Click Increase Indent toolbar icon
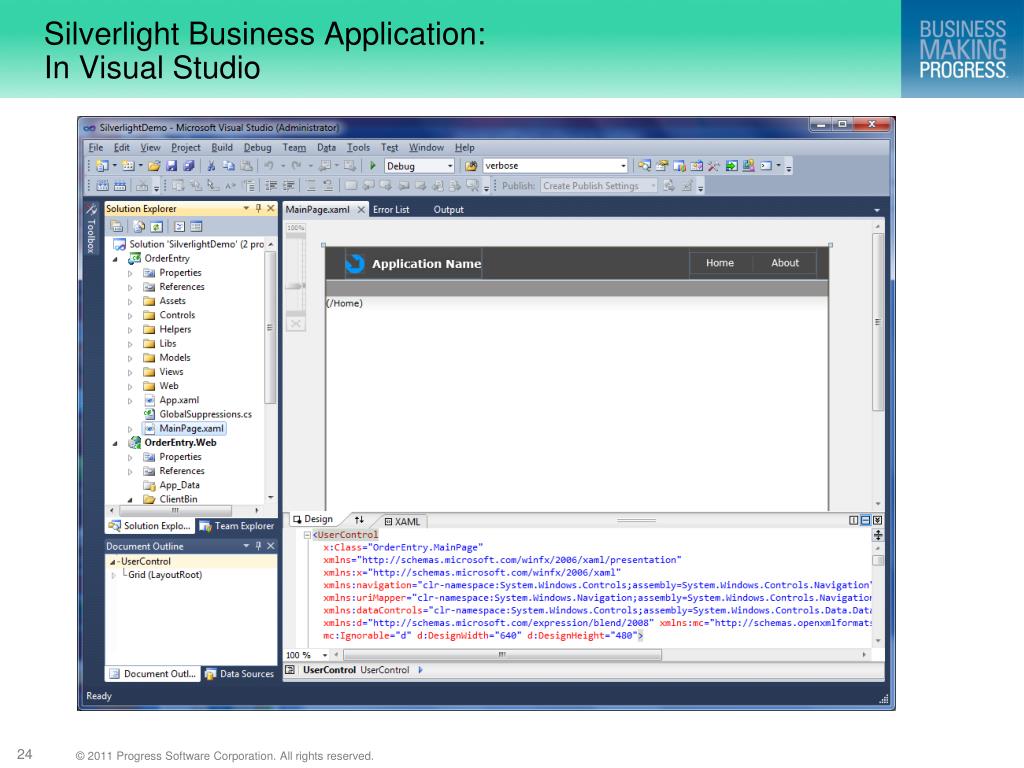 [x=289, y=186]
